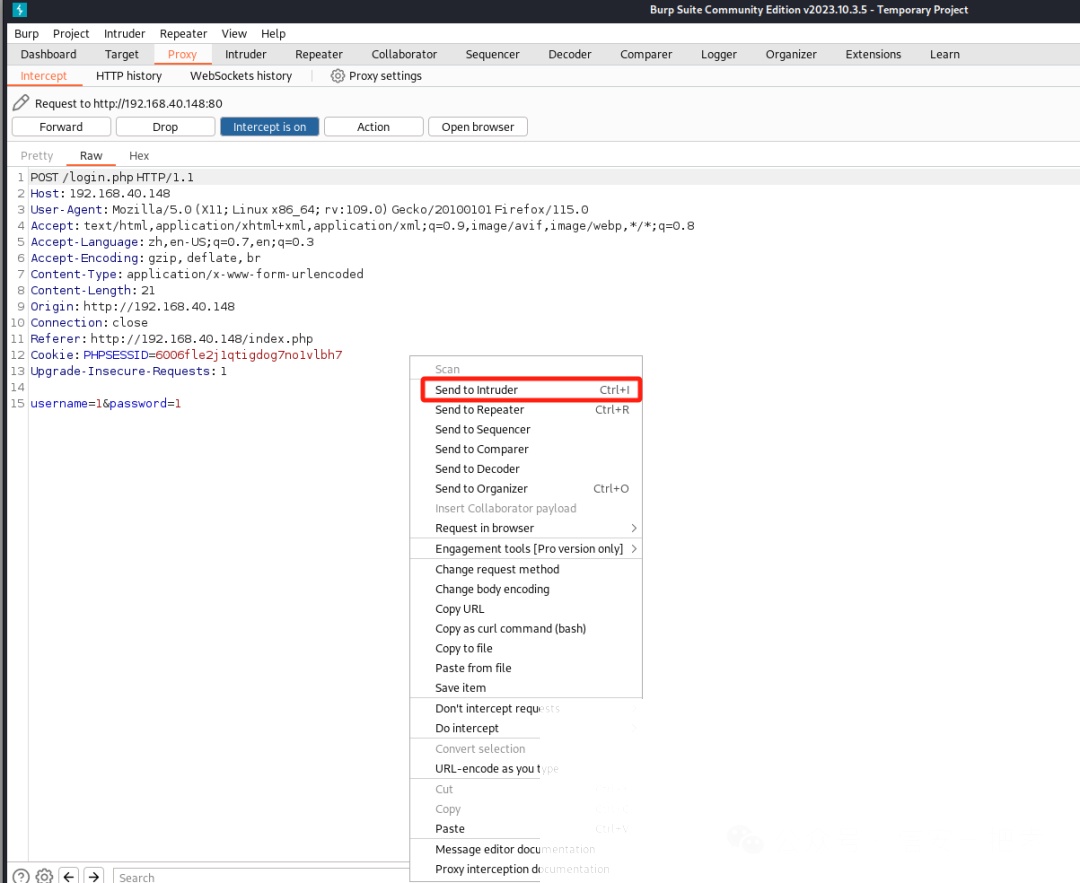Select the Proxy tab
This screenshot has height=883, width=1080.
point(182,54)
